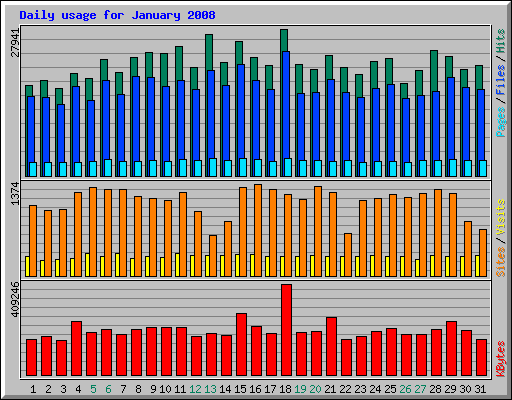Select the x-axis label for day 15
512x400 pixels.
tap(240, 389)
